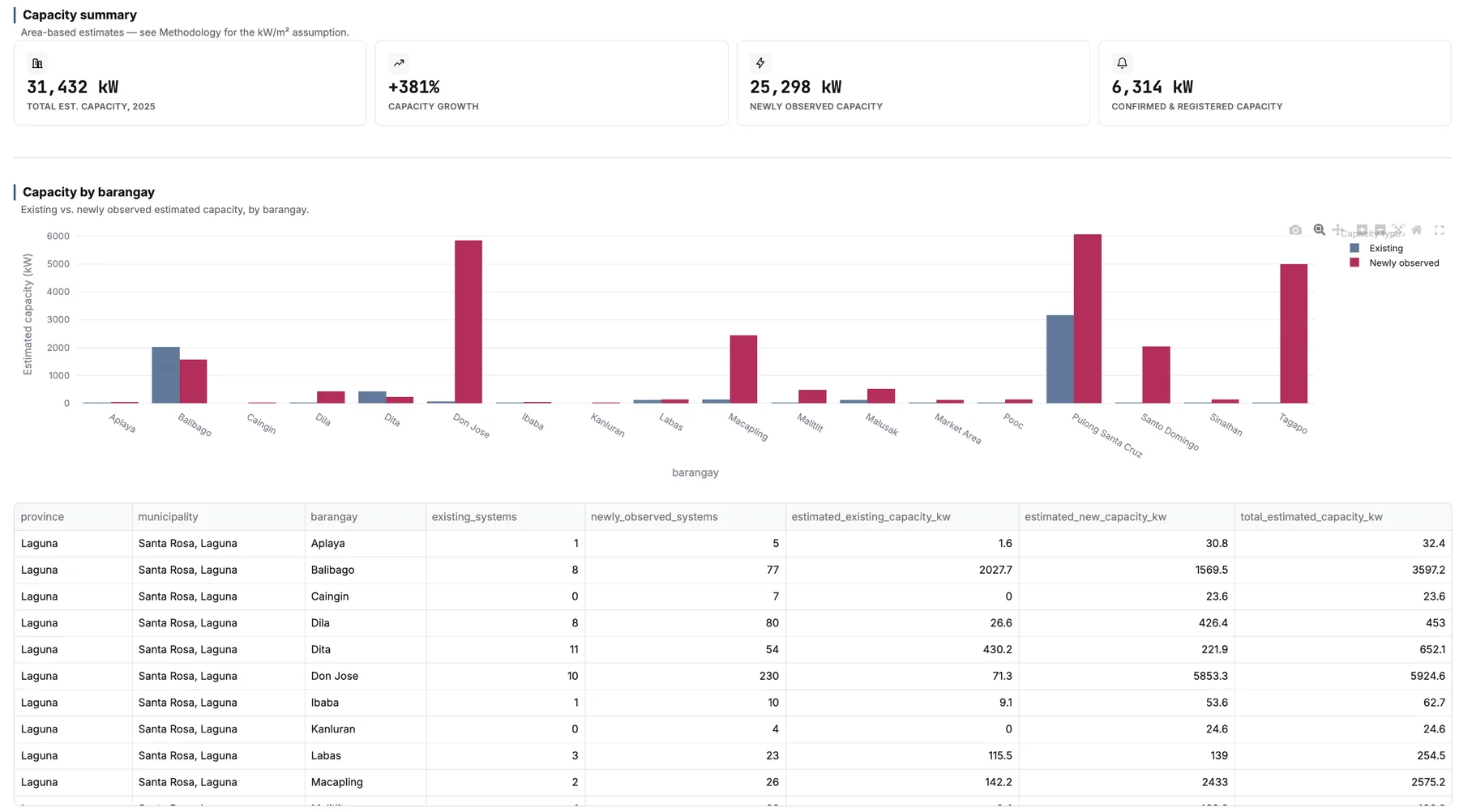Click the "5924.6" total capacity value

(1427, 676)
